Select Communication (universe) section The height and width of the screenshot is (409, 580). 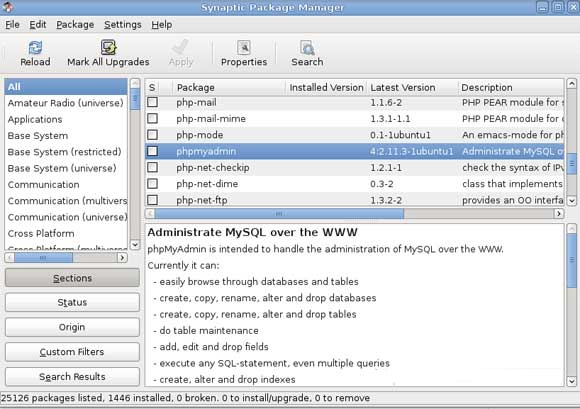(66, 217)
